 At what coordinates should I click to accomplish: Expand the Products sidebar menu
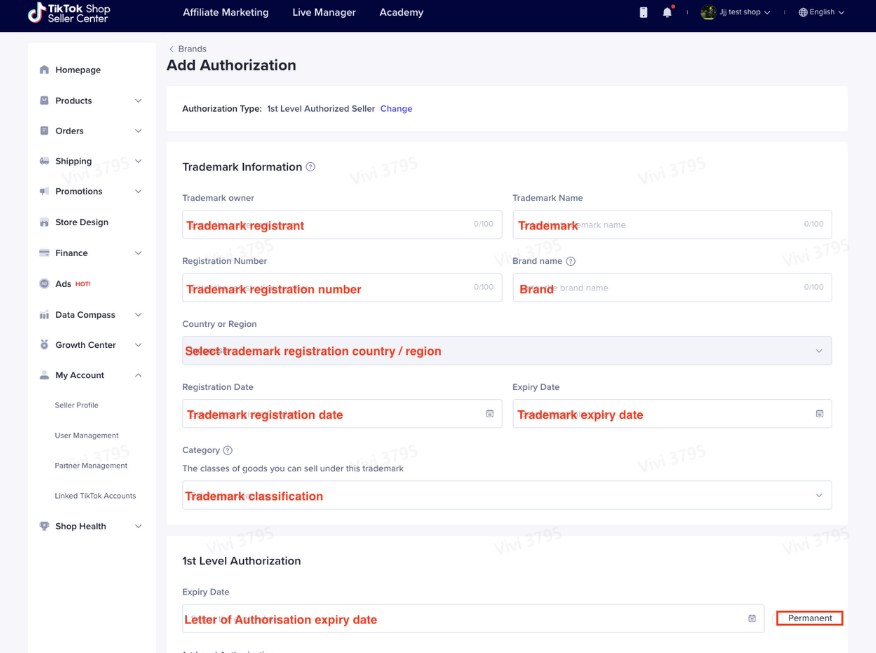(138, 101)
